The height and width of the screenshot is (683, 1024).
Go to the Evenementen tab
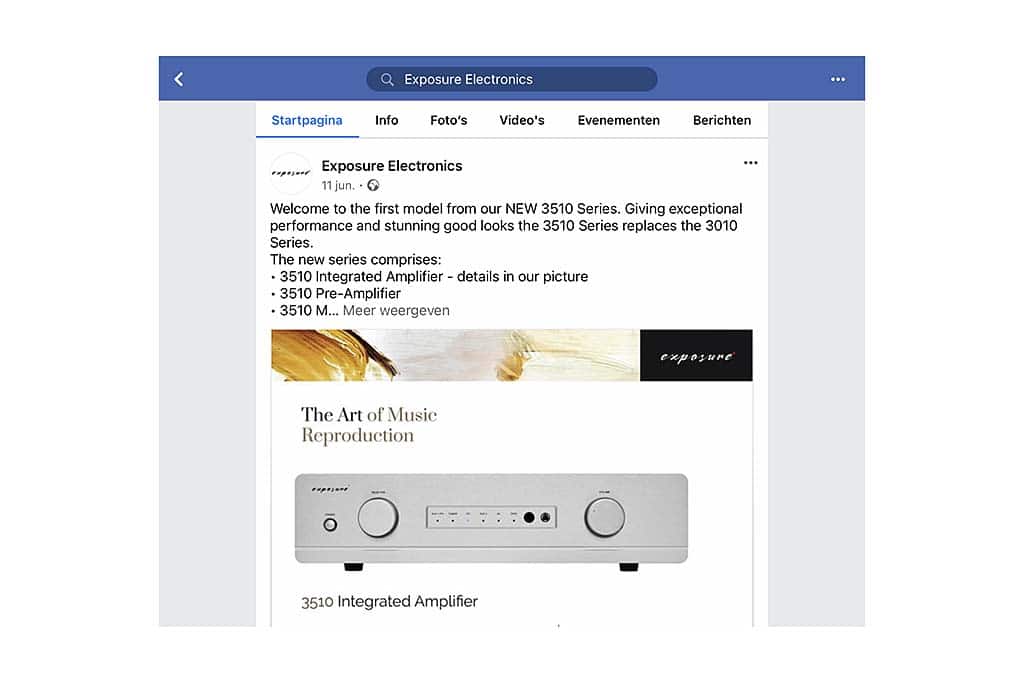point(618,120)
